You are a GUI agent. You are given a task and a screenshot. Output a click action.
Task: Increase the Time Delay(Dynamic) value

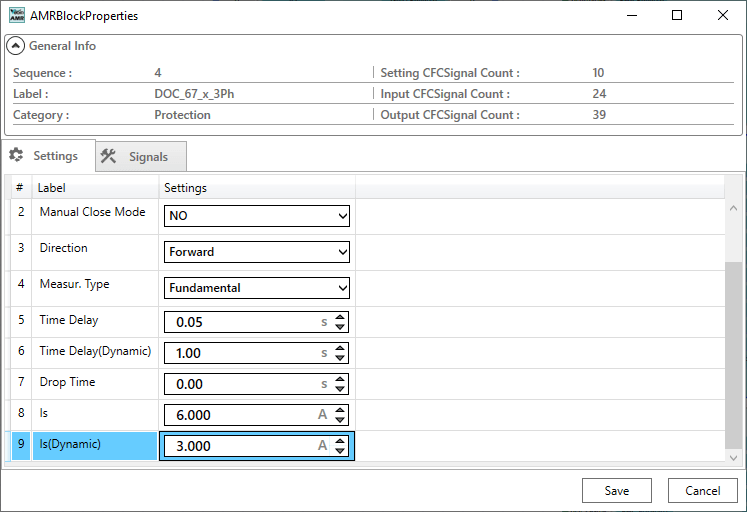click(341, 349)
